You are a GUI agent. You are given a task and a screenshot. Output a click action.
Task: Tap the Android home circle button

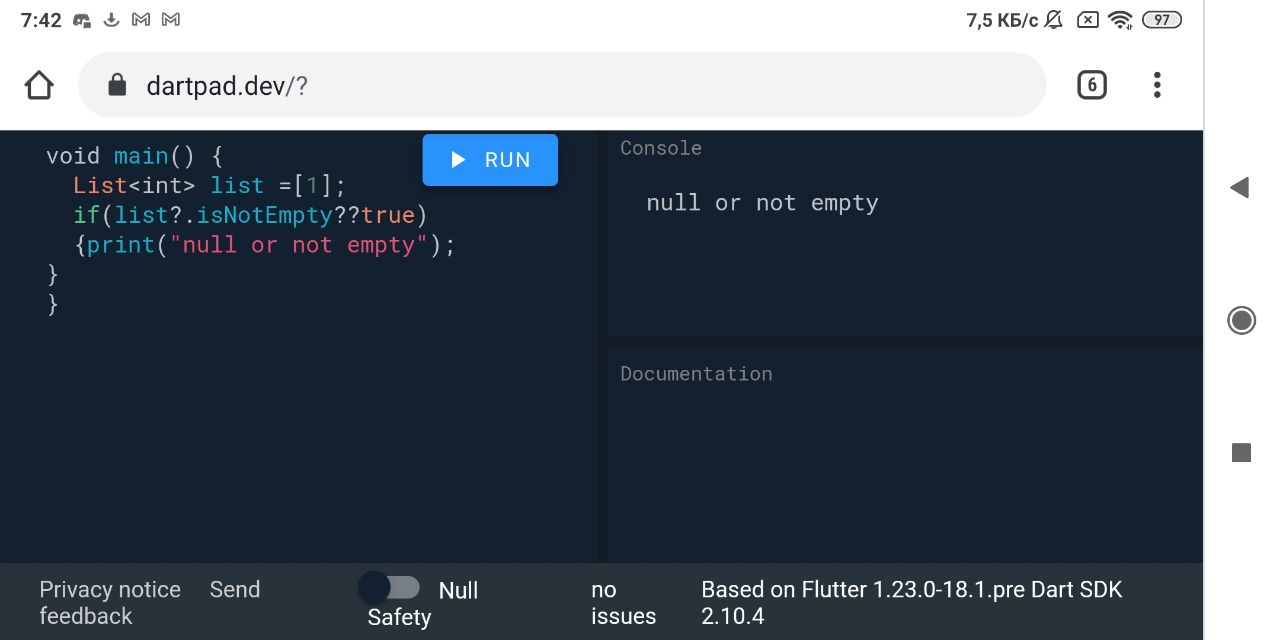1241,320
